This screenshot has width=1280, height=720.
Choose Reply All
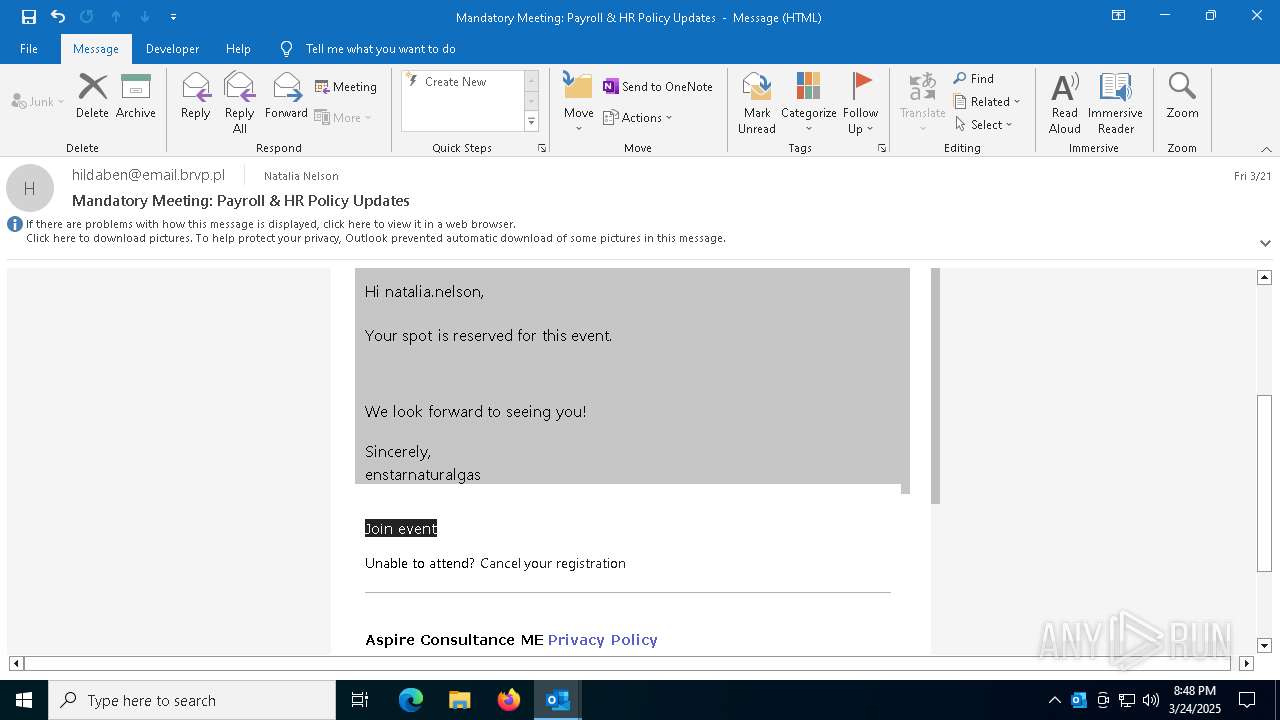click(239, 103)
